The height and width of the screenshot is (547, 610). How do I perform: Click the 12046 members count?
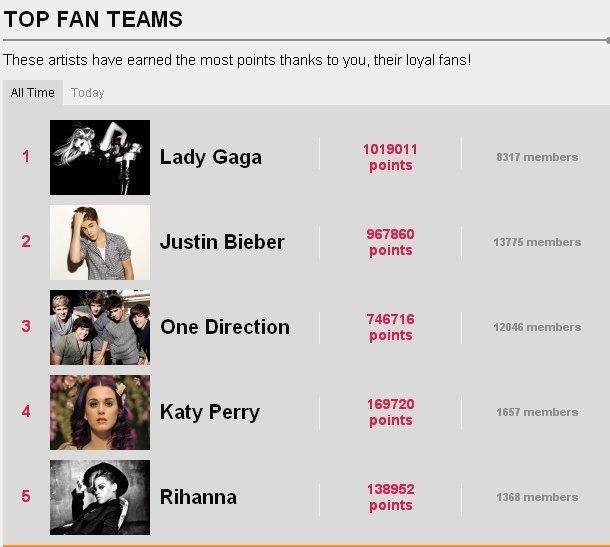(x=537, y=327)
